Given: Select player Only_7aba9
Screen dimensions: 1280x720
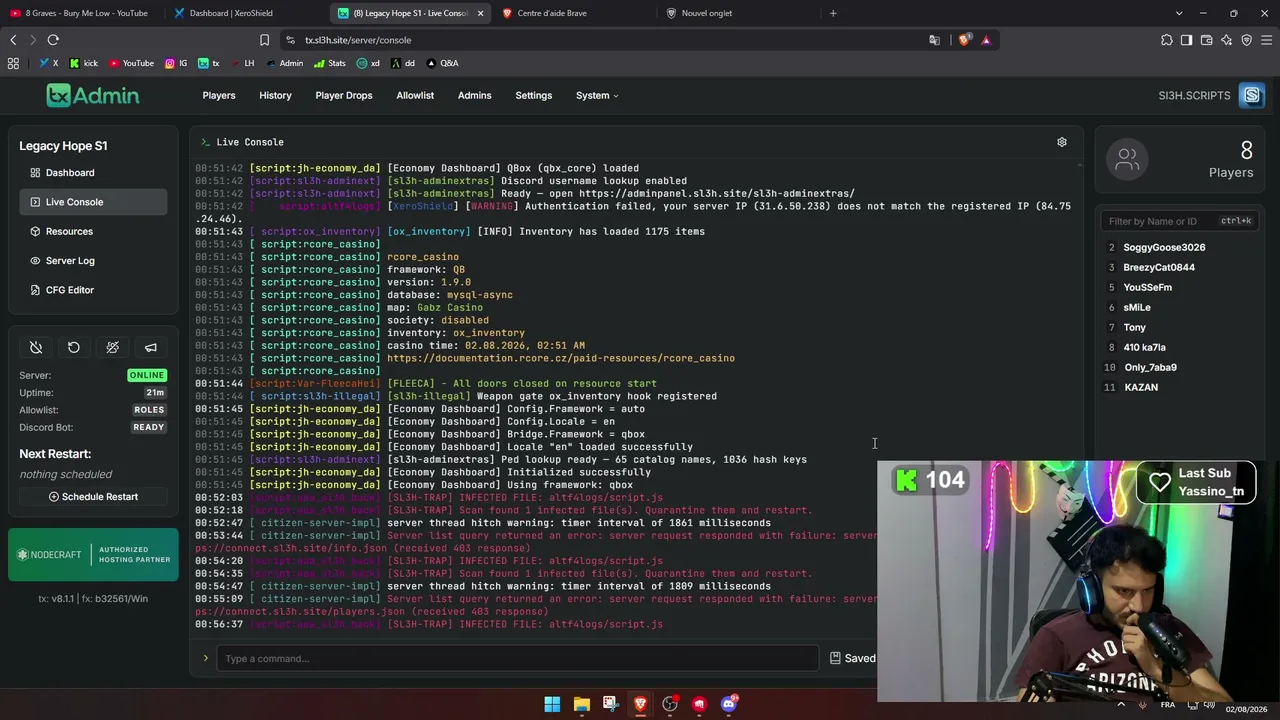Looking at the screenshot, I should pyautogui.click(x=1150, y=367).
